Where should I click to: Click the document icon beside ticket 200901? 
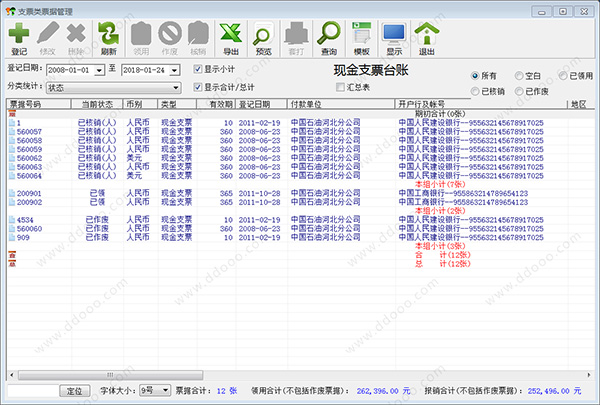tap(12, 193)
